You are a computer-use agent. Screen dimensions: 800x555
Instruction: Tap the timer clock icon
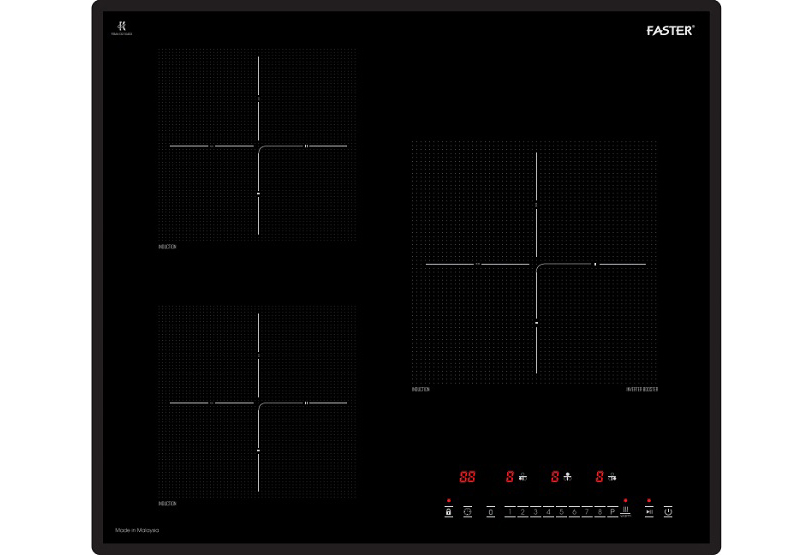pos(467,512)
